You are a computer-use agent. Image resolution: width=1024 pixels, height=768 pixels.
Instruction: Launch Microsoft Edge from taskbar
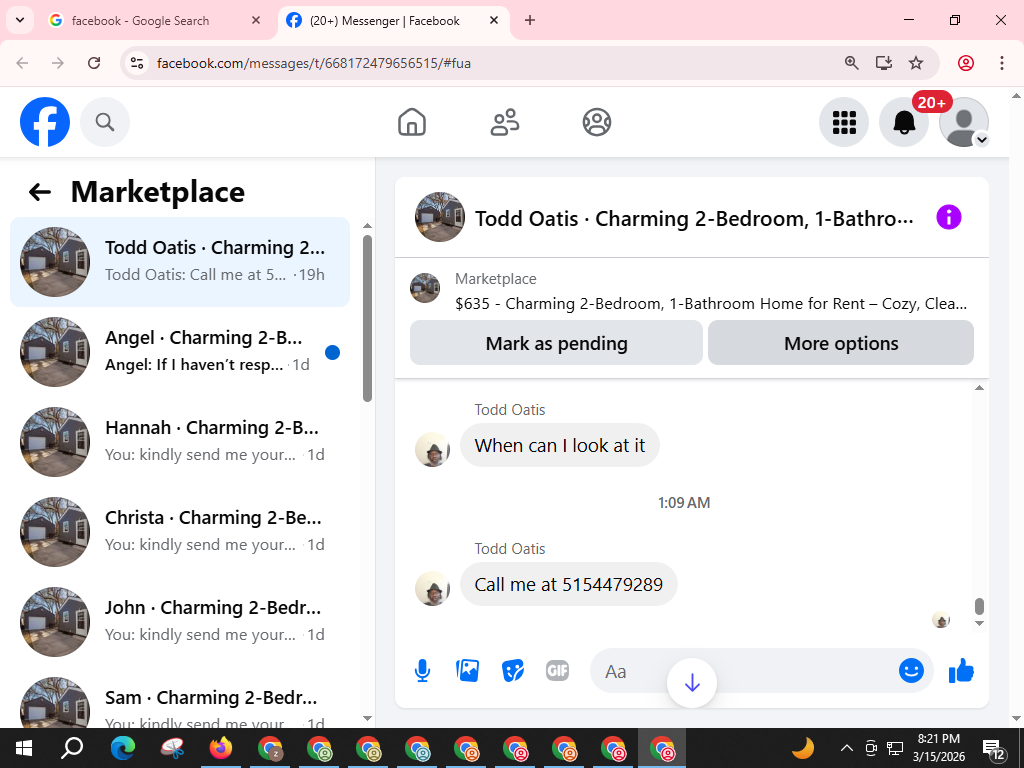pyautogui.click(x=123, y=748)
